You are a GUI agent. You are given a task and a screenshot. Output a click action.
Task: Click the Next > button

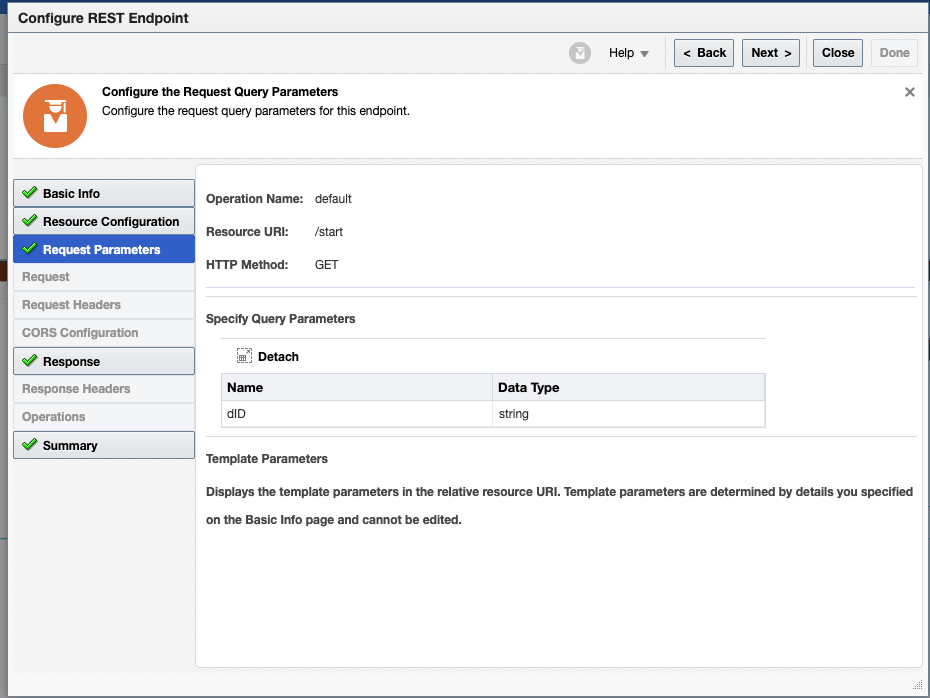[x=770, y=53]
